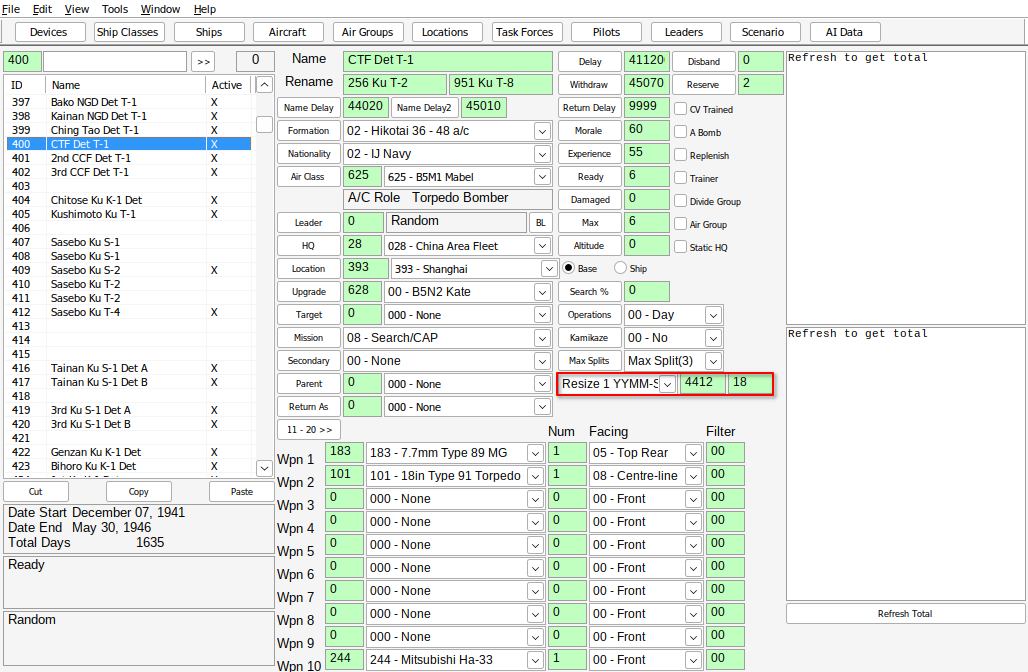Screen dimensions: 1028x672
Task: Open the File menu
Action: coord(10,9)
